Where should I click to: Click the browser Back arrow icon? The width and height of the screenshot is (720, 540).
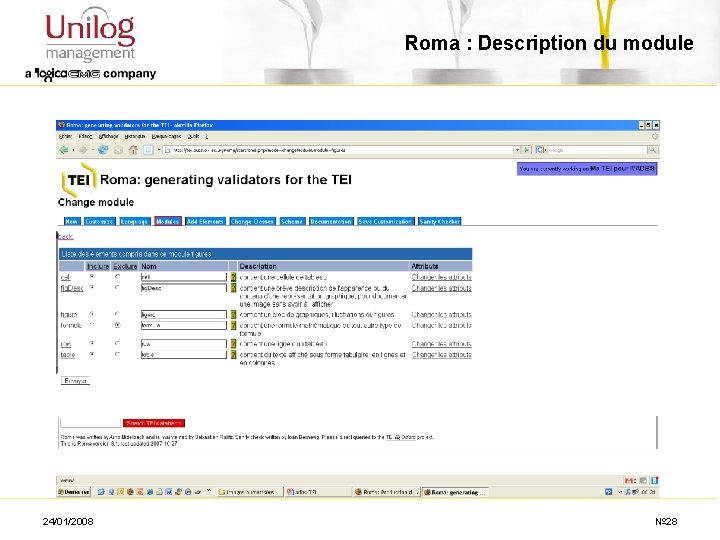tap(64, 150)
